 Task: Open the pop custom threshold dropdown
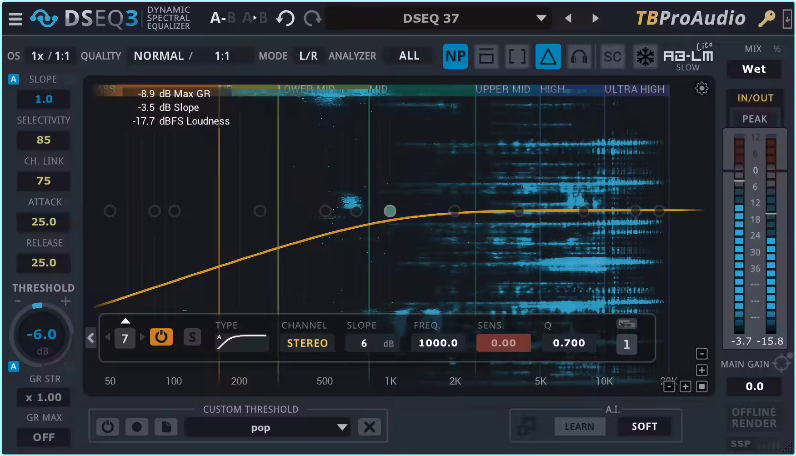pyautogui.click(x=268, y=428)
